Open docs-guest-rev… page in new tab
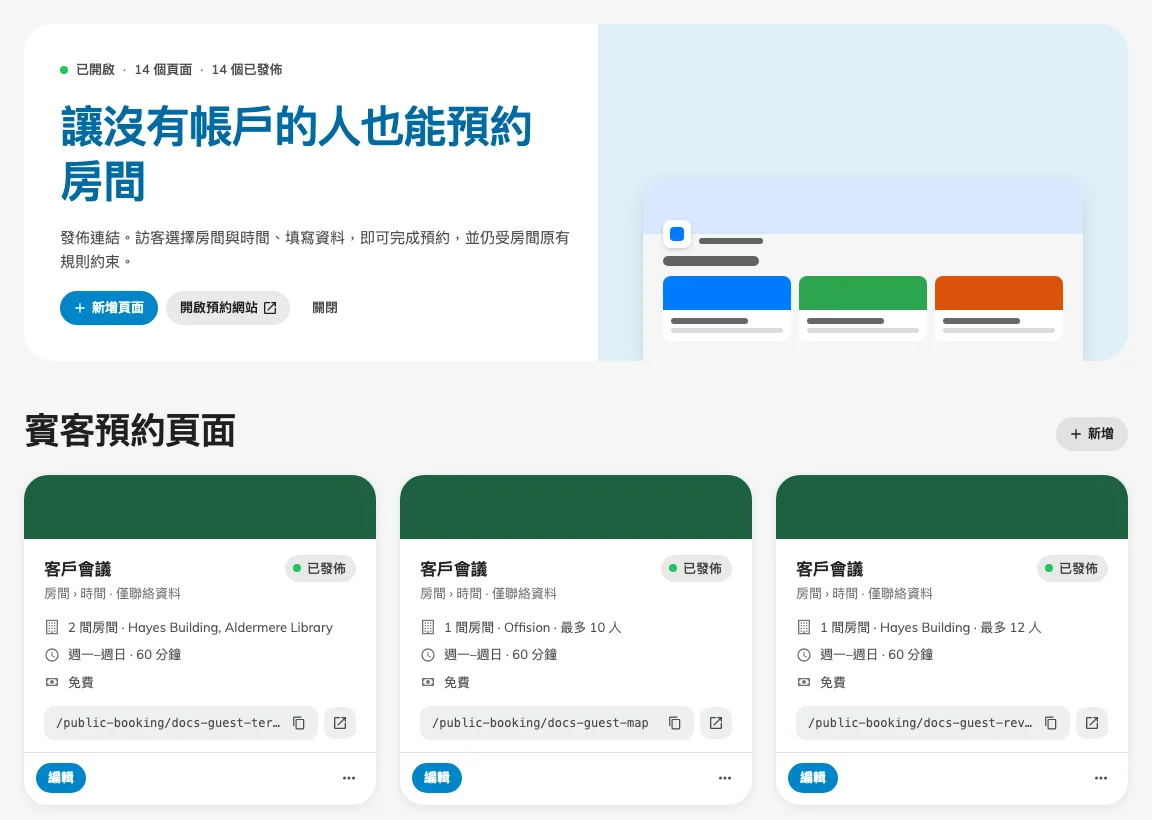Screen dimensions: 1152x820 click(x=1092, y=723)
